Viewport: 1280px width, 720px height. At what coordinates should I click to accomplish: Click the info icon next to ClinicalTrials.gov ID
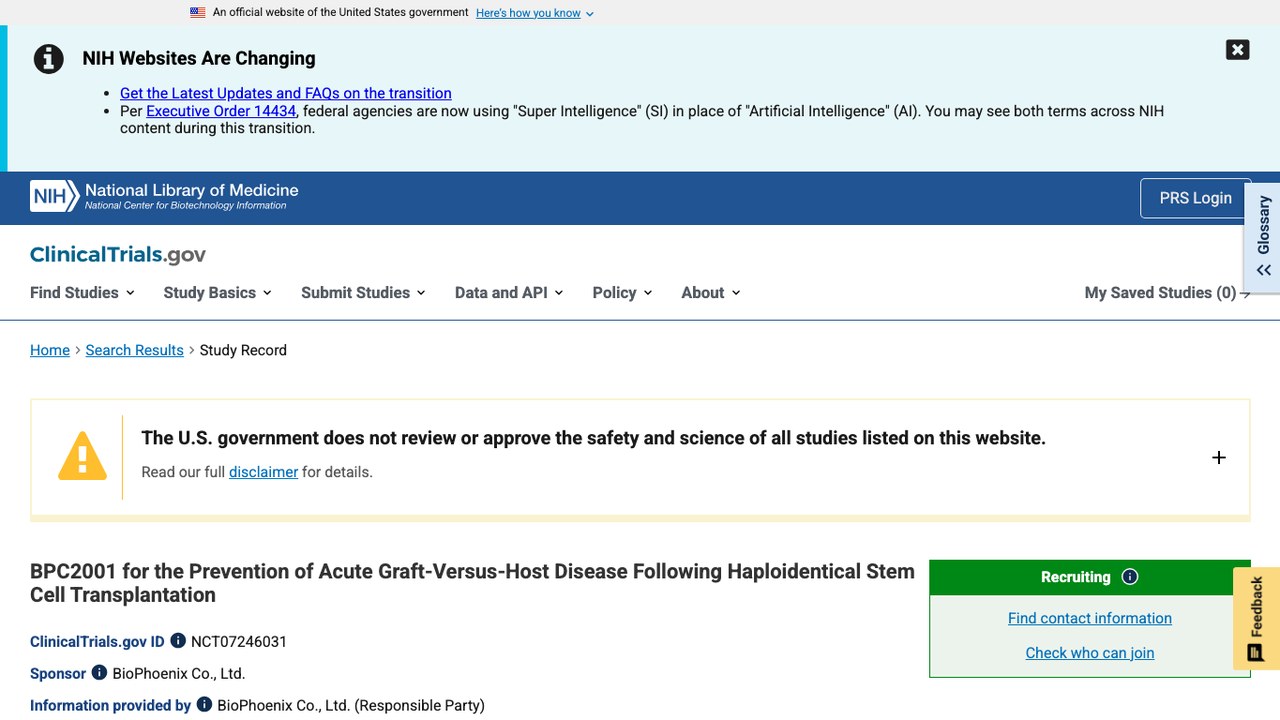click(x=178, y=641)
